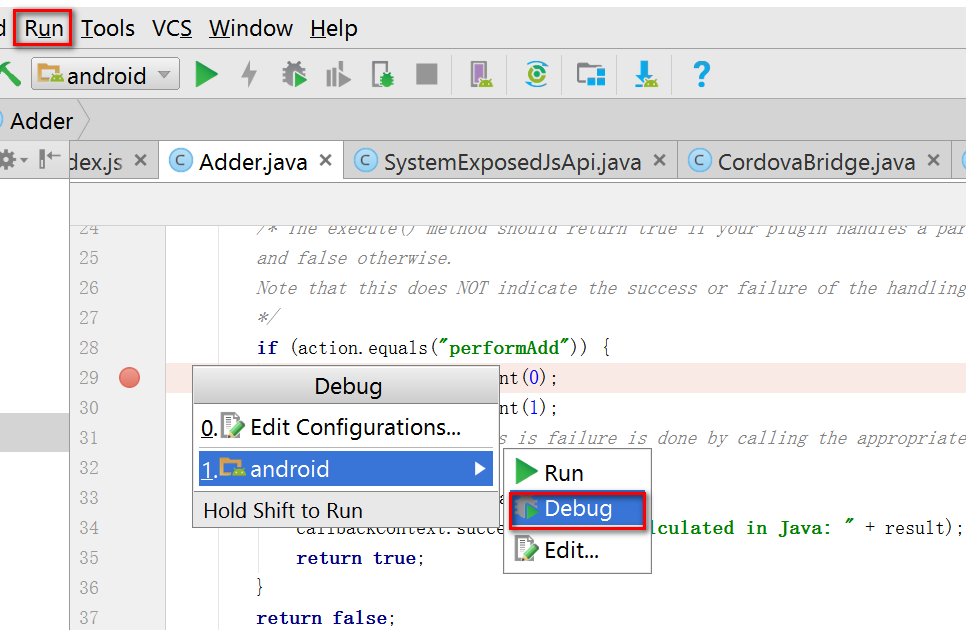The image size is (966, 630).
Task: Click the Apply Changes lightning icon
Action: [250, 75]
